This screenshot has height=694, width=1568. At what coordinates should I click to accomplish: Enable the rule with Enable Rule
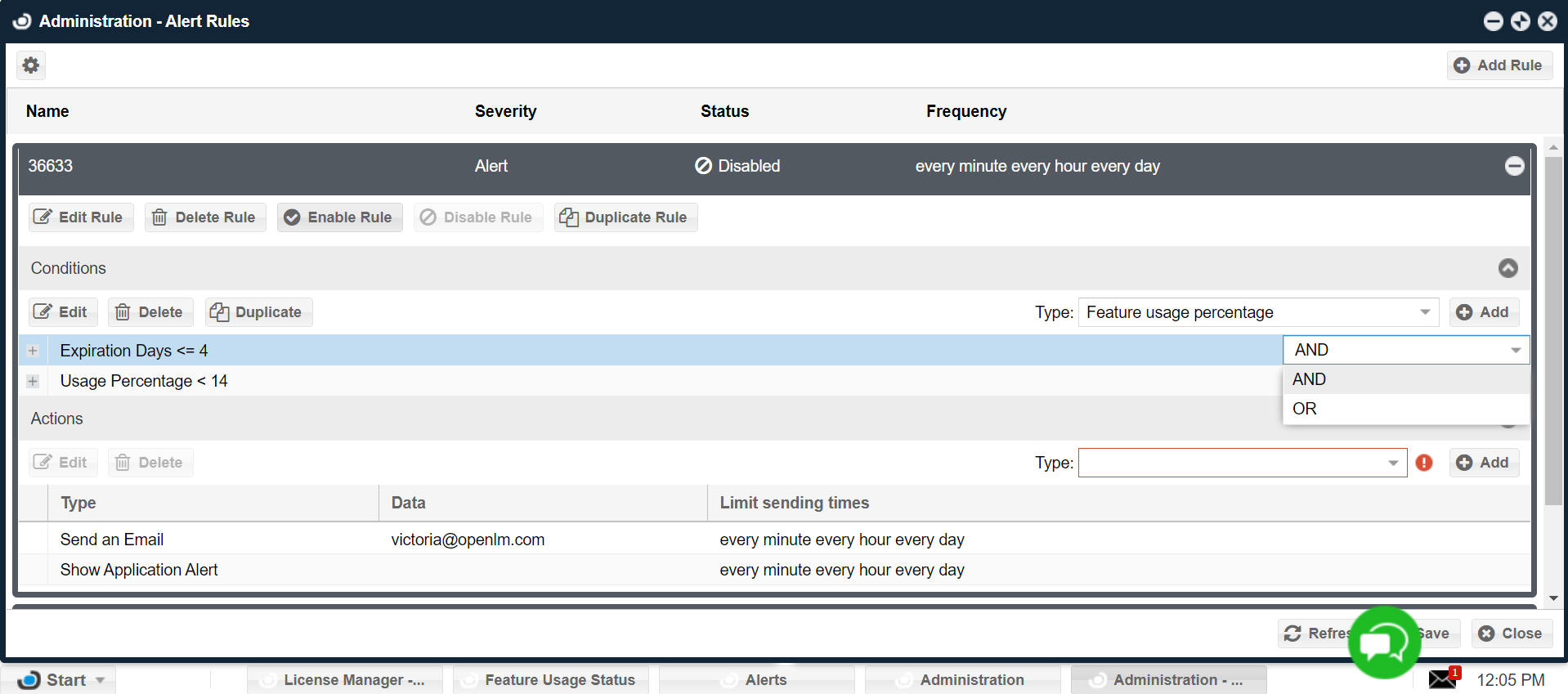[x=339, y=217]
